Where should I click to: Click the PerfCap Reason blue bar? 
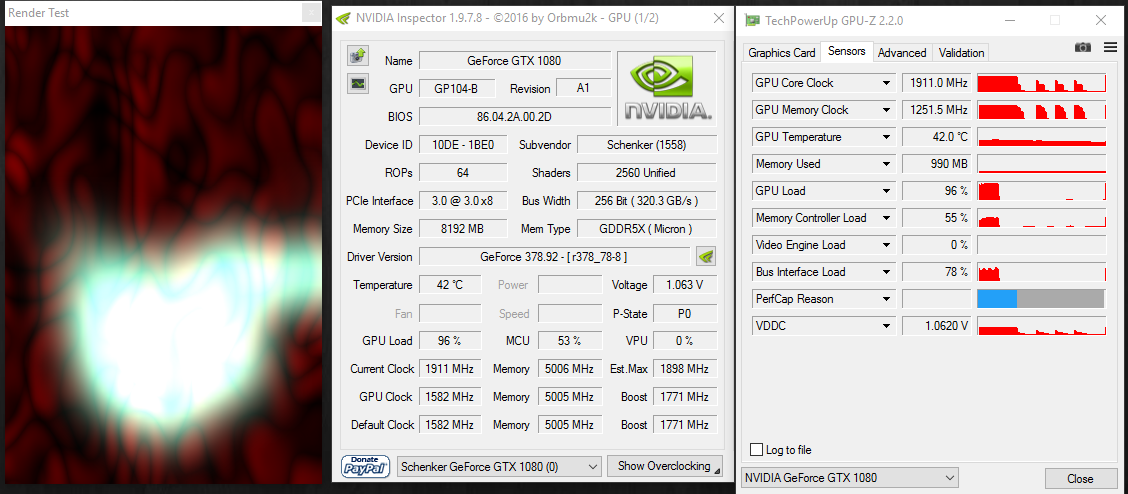click(997, 299)
